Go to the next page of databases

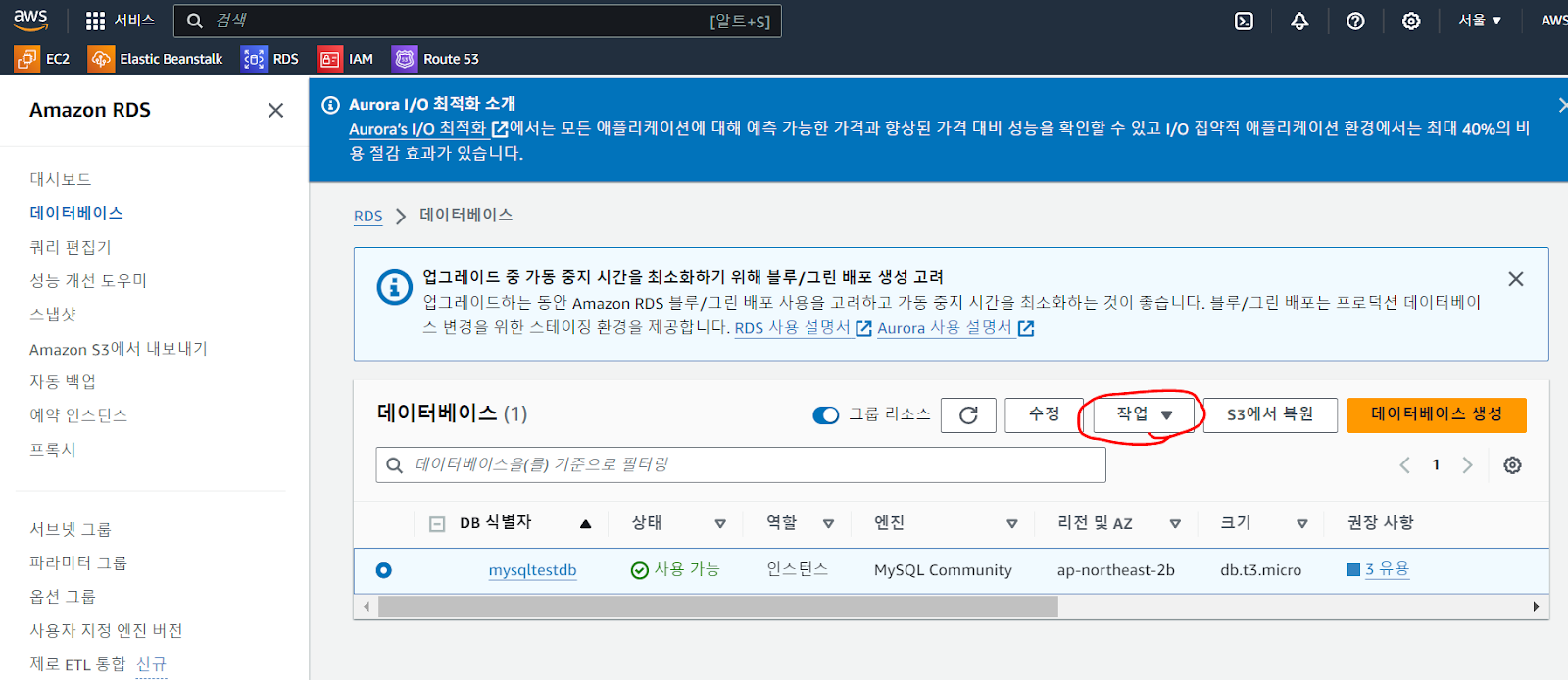[x=1467, y=465]
